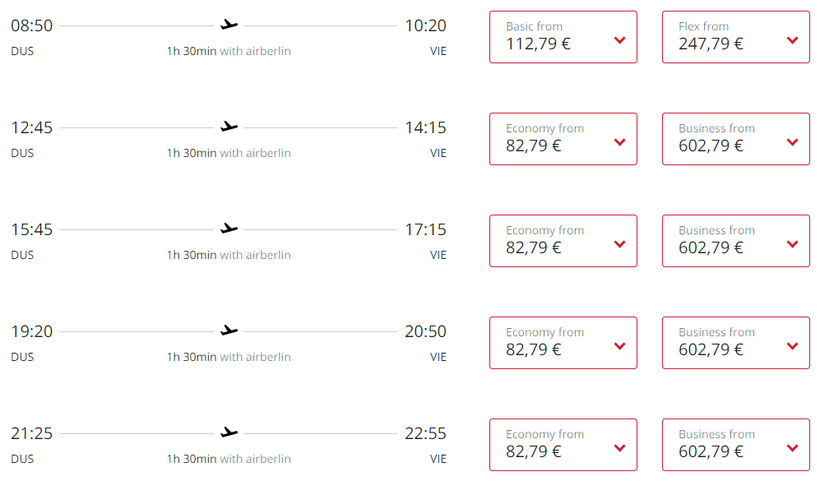Click the 19:20 departure time
Viewport: 820px width, 504px height.
click(32, 332)
